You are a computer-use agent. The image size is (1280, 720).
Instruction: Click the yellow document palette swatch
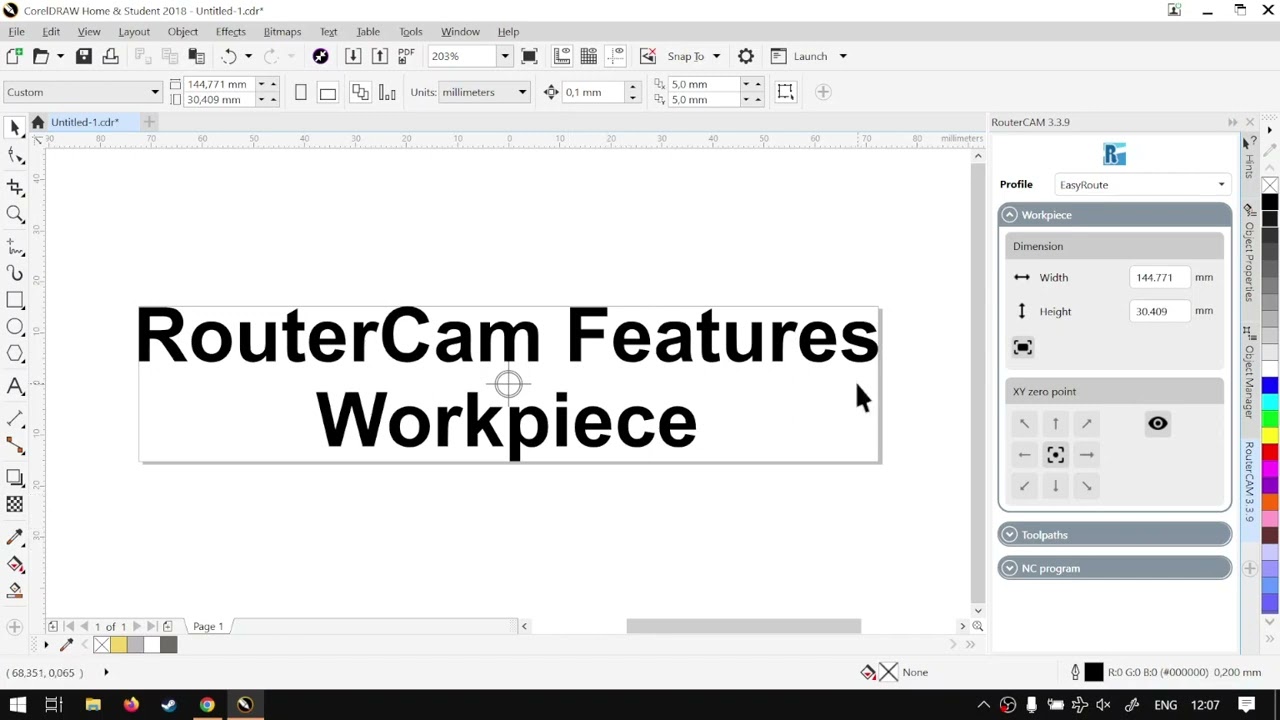tap(118, 645)
